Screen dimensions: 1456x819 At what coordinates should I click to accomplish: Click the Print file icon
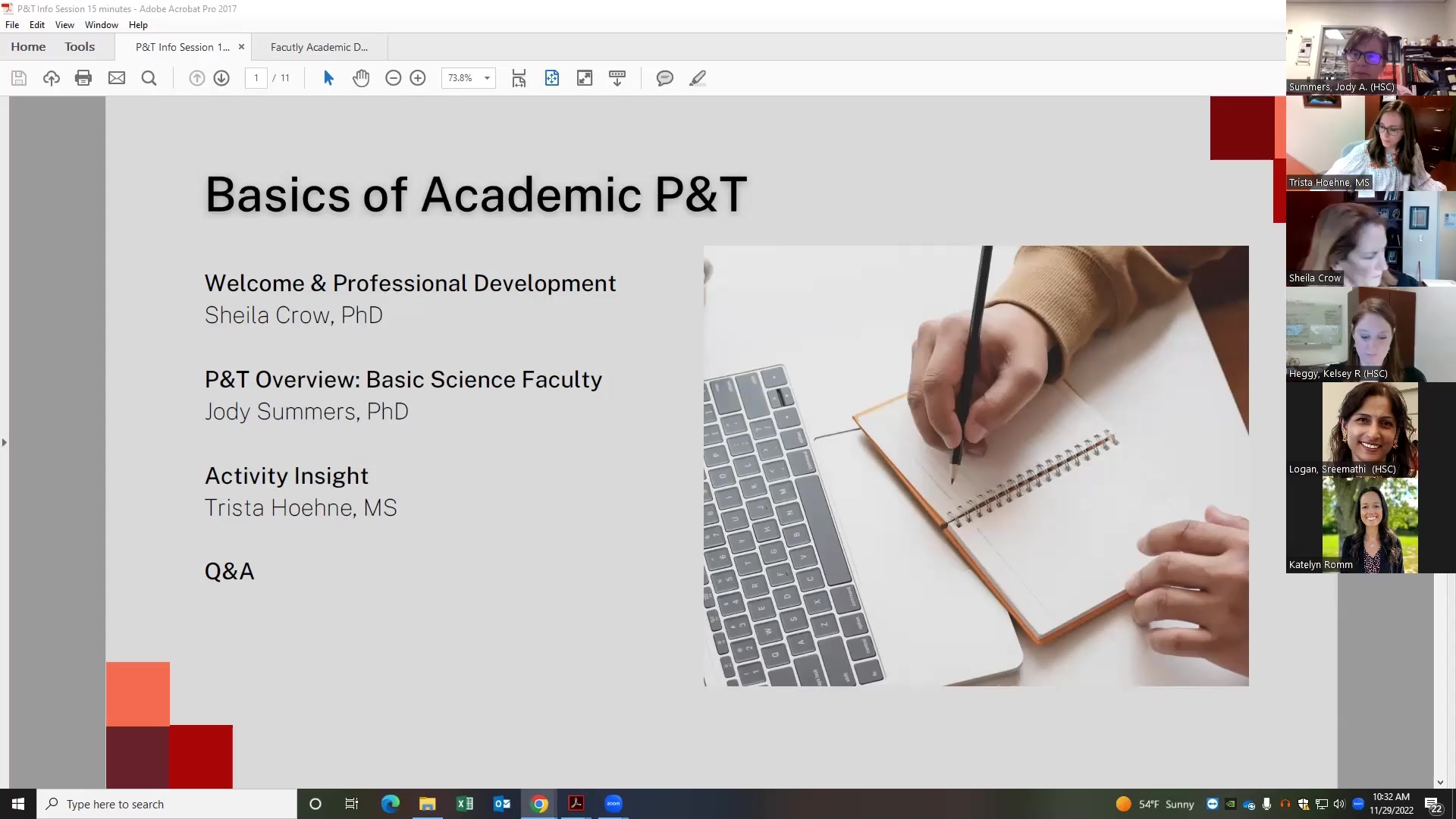click(83, 78)
